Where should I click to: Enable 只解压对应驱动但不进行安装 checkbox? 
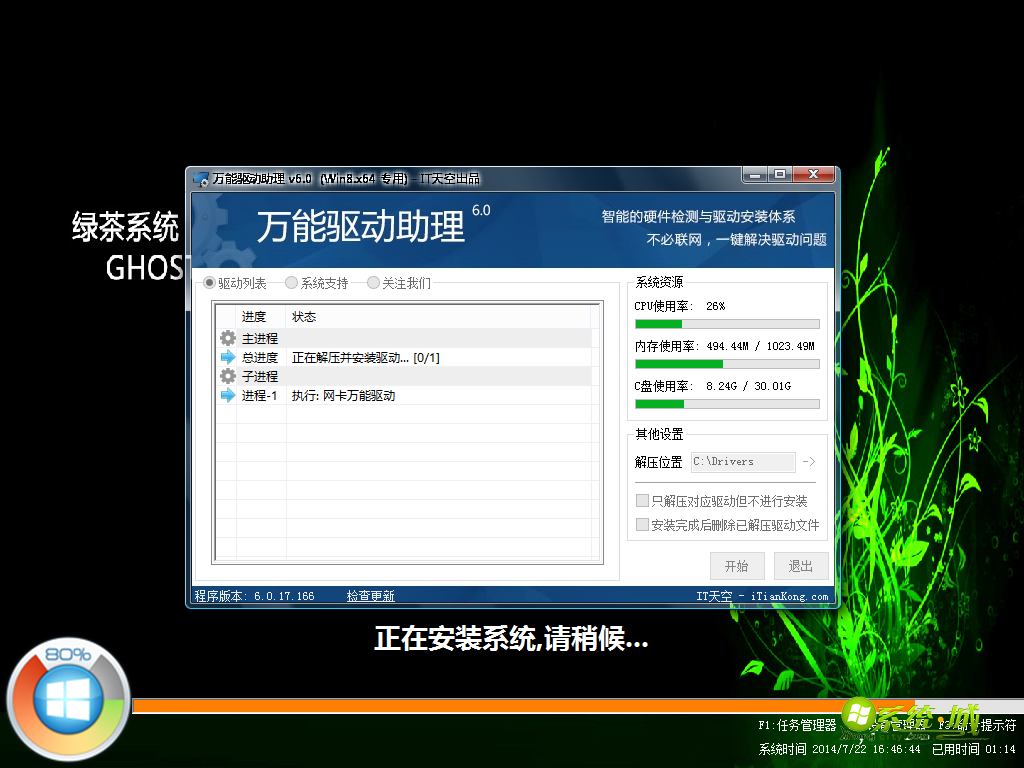[x=644, y=501]
